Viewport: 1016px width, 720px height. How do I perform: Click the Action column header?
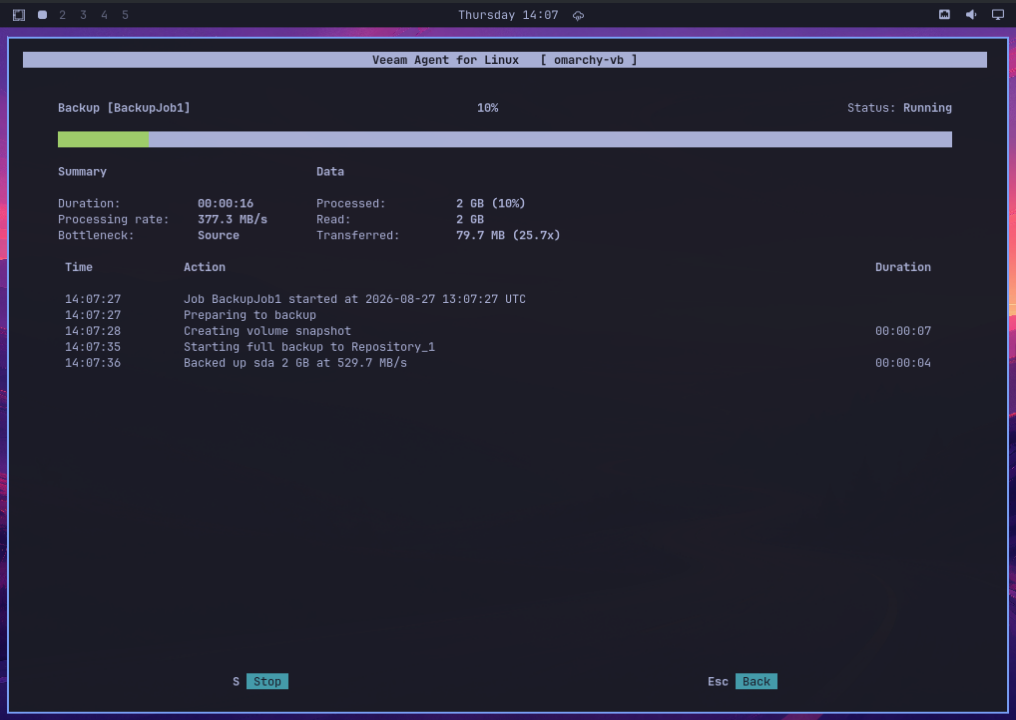pos(204,267)
